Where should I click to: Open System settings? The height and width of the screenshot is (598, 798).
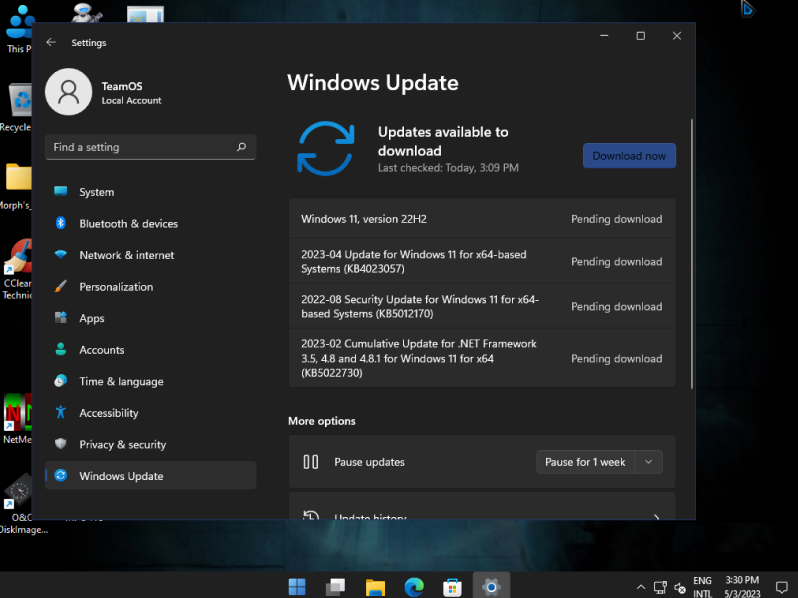point(150,192)
